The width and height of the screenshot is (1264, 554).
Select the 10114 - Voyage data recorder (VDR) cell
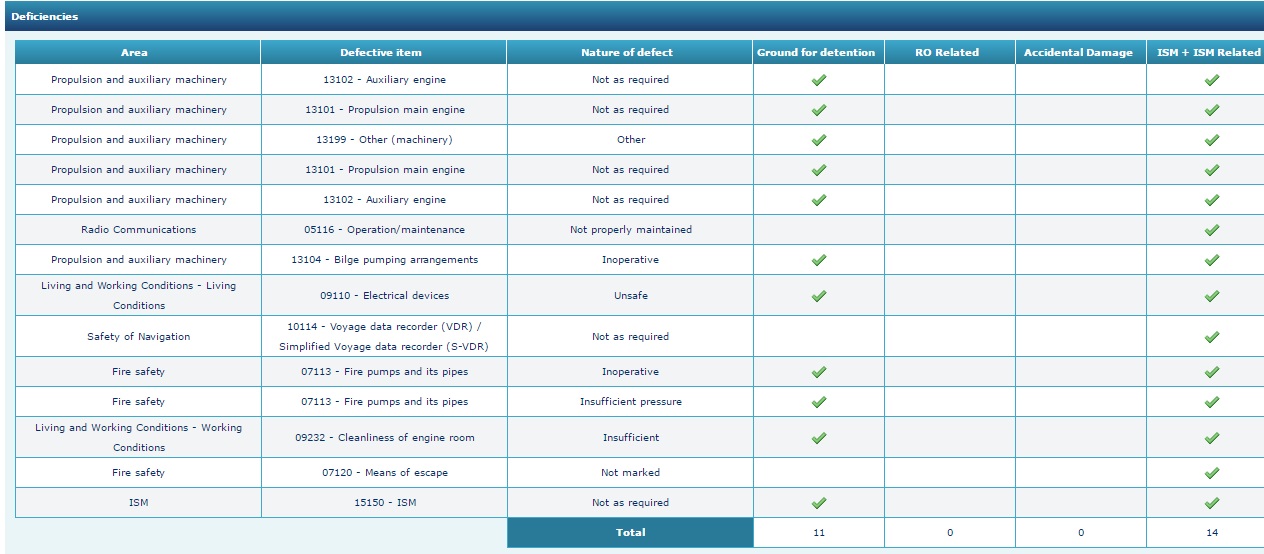click(x=384, y=337)
